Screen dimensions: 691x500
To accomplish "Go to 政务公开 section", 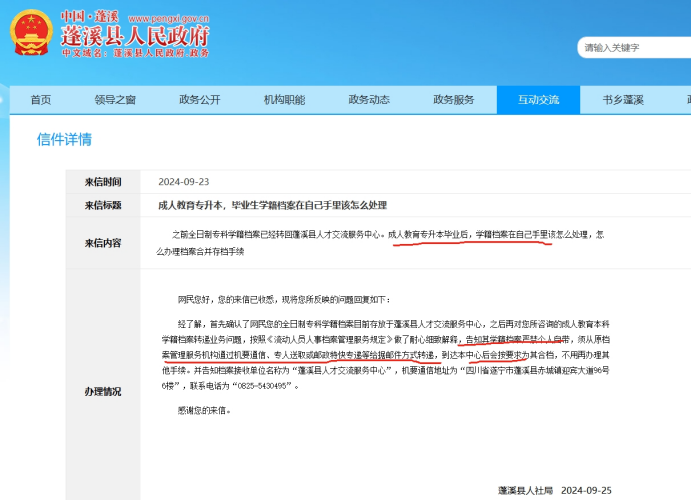I will (200, 100).
